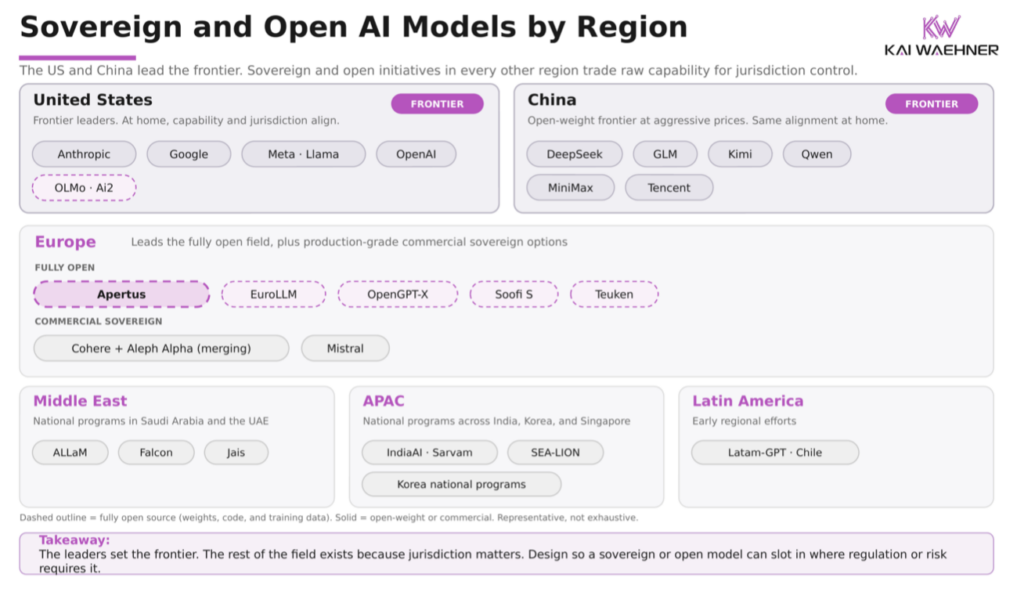Click the Latam-GPT · Chile pill
The height and width of the screenshot is (592, 1024).
click(x=775, y=452)
